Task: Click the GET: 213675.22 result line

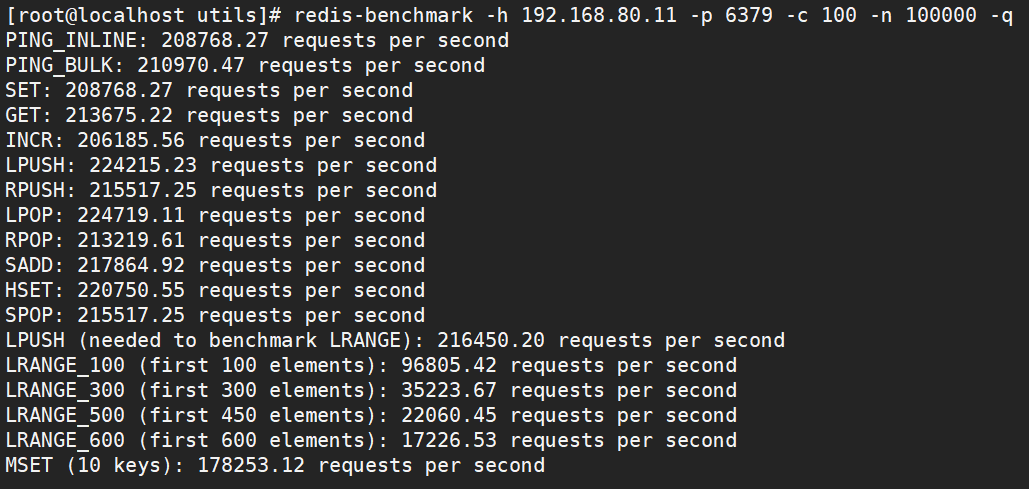Action: click(209, 116)
